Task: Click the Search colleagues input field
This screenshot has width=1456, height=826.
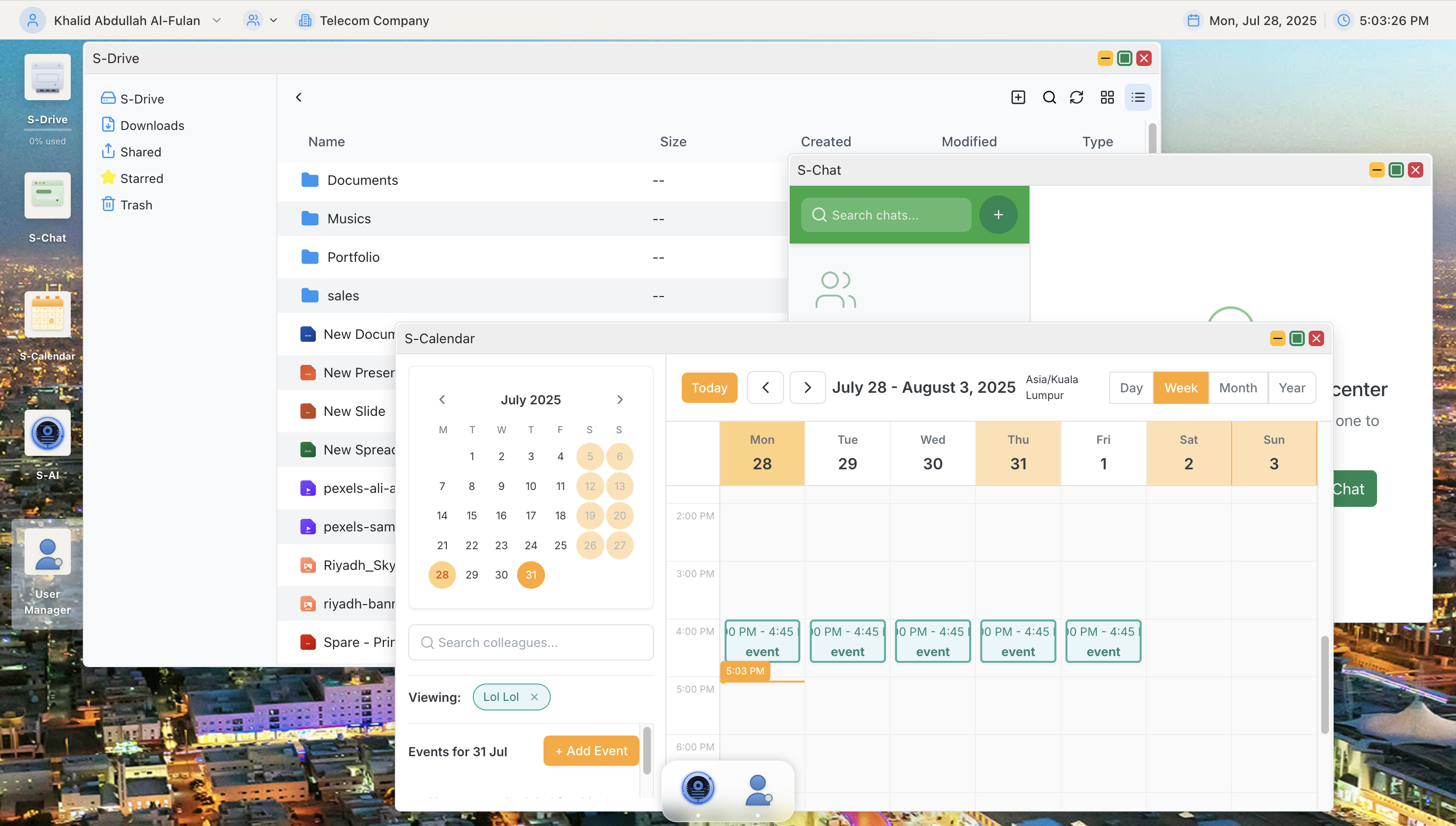Action: click(531, 642)
